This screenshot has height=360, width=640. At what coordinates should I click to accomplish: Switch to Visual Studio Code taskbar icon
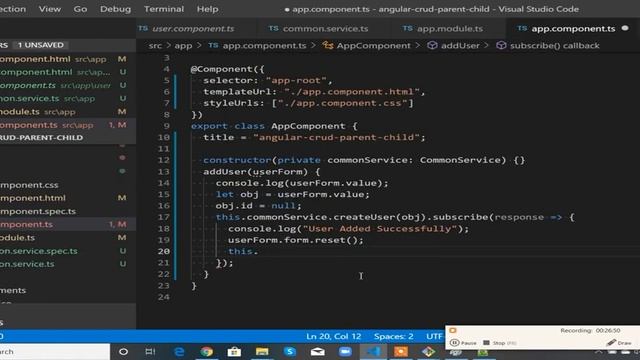tap(373, 351)
